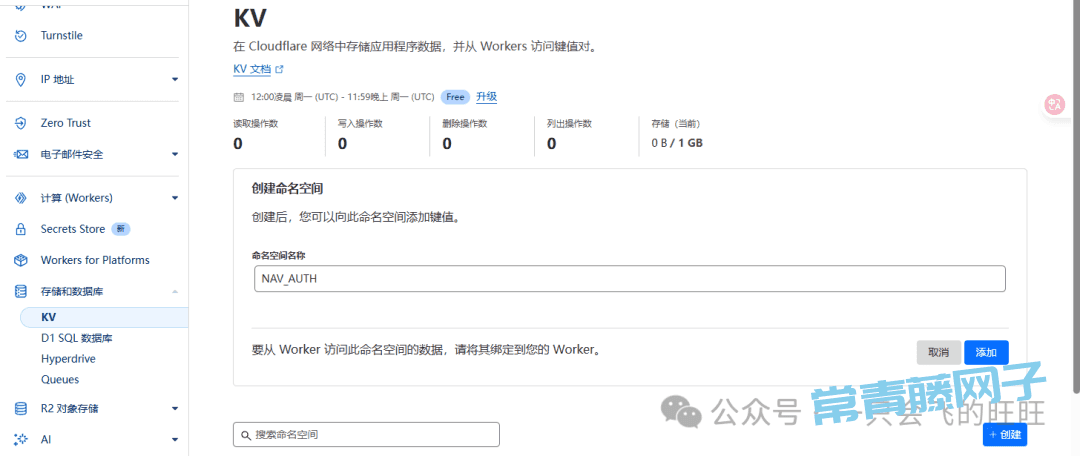Click the 搜索命名空间 search field
Screen dimensions: 1080x456
(x=366, y=435)
